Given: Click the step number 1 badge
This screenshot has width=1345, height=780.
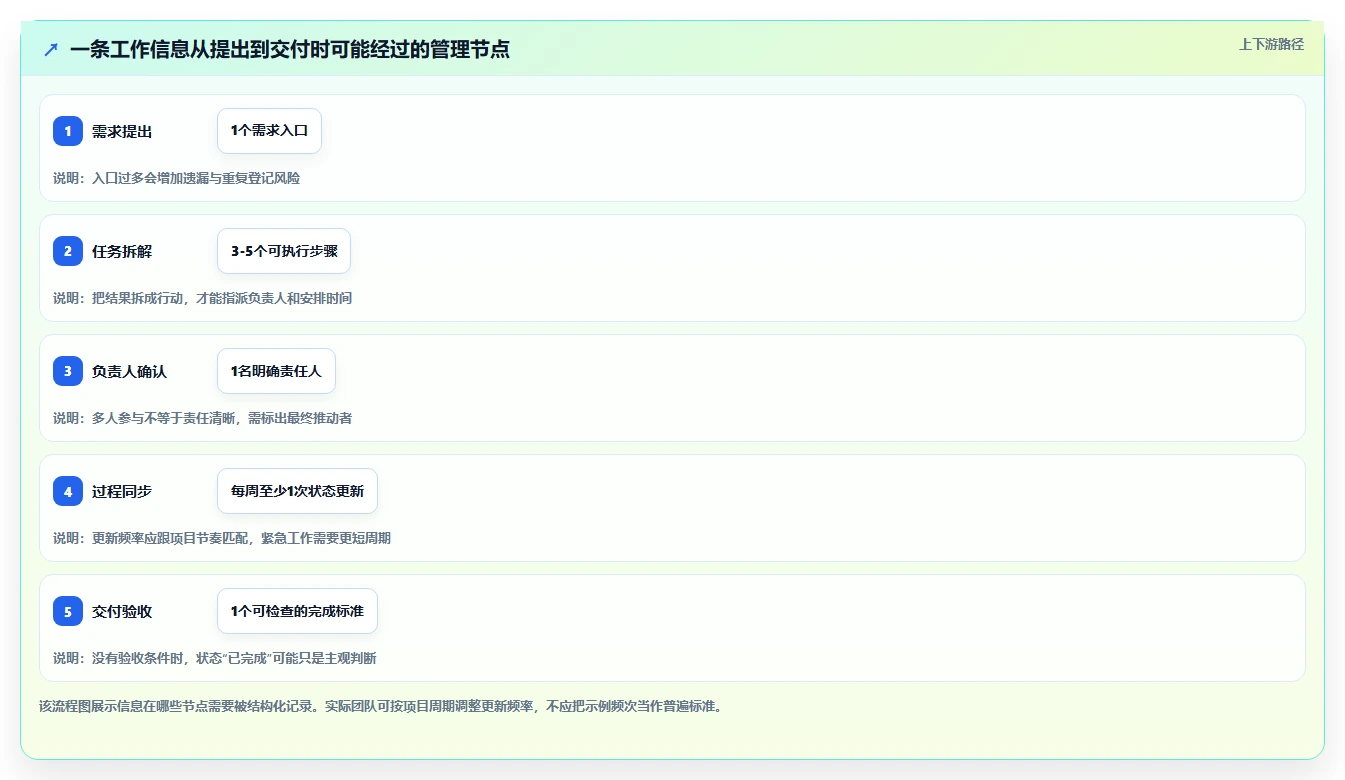Looking at the screenshot, I should point(68,131).
